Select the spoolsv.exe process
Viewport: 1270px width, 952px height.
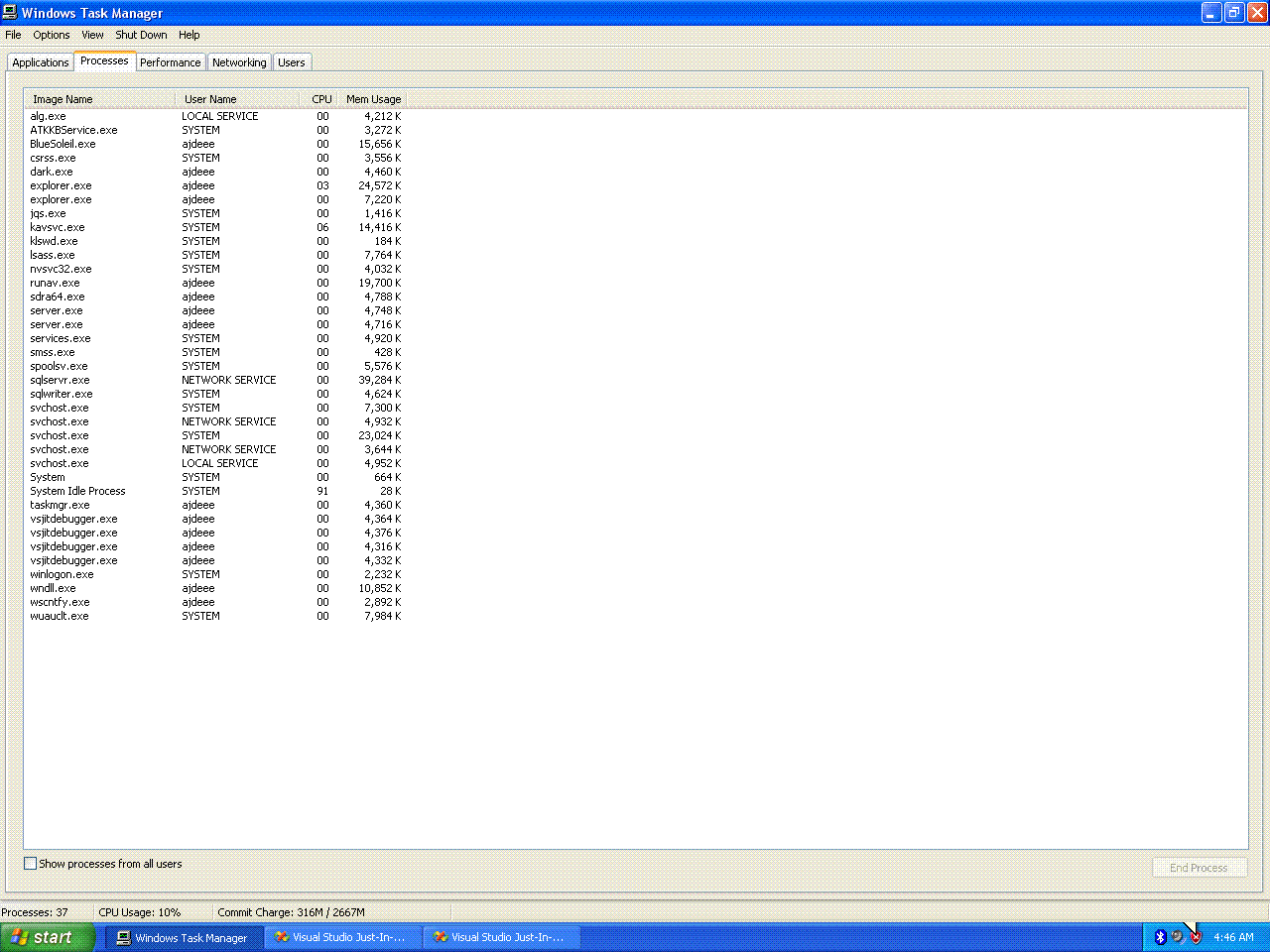click(x=215, y=366)
